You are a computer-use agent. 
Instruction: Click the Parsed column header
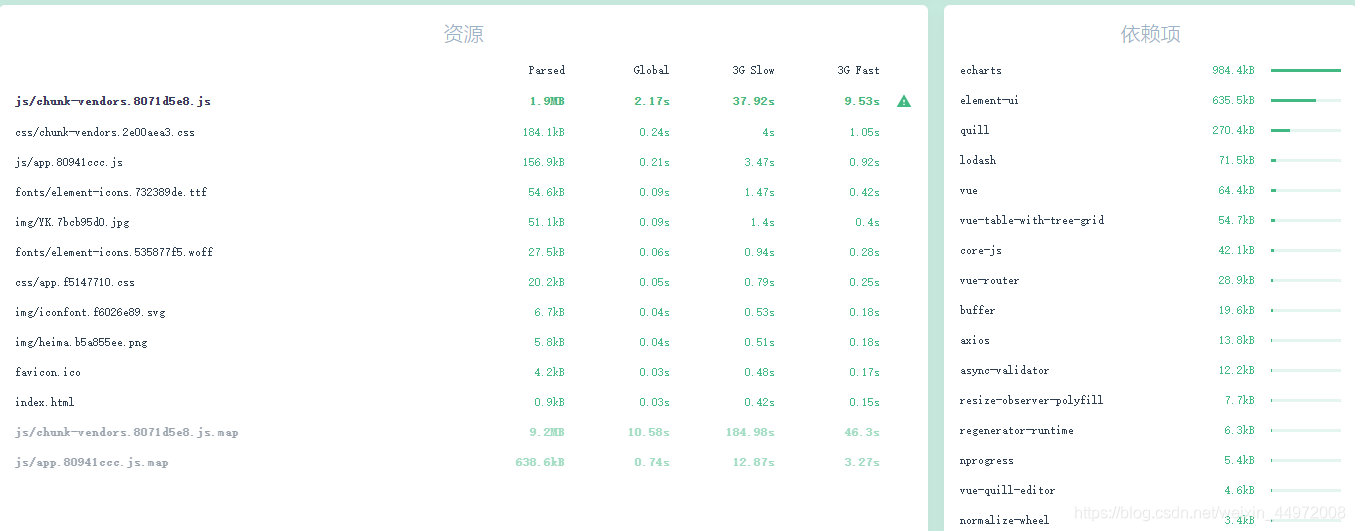click(x=547, y=70)
